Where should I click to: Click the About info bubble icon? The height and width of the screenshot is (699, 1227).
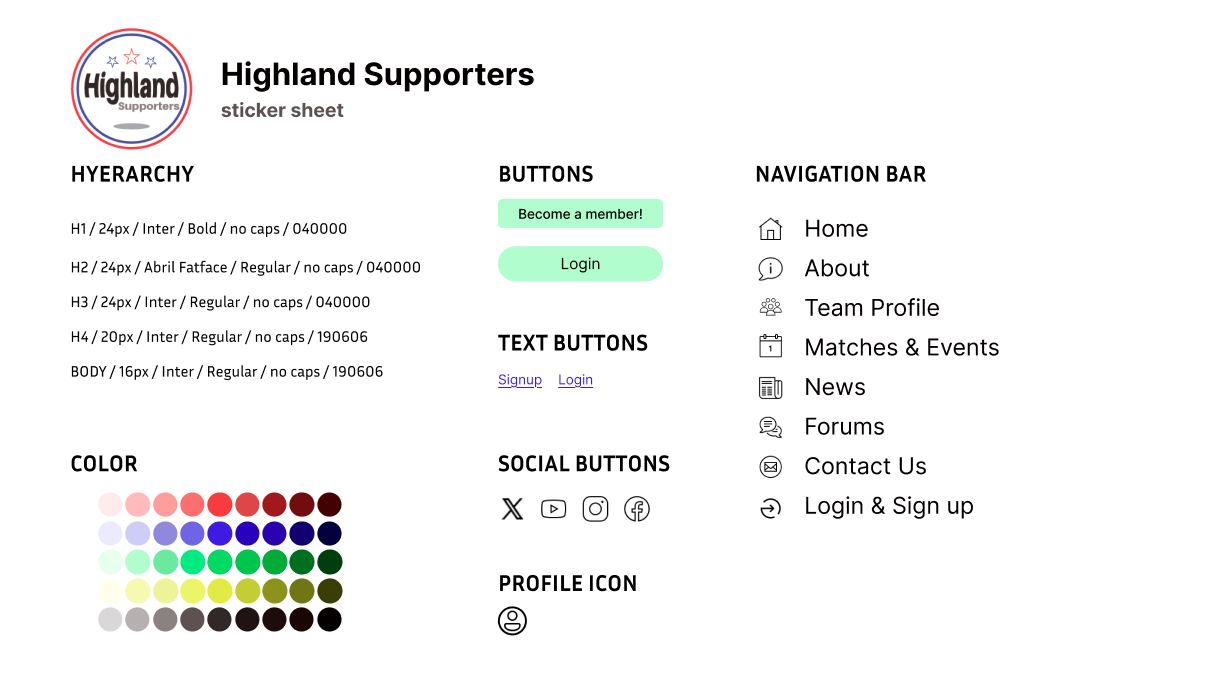[x=770, y=268]
